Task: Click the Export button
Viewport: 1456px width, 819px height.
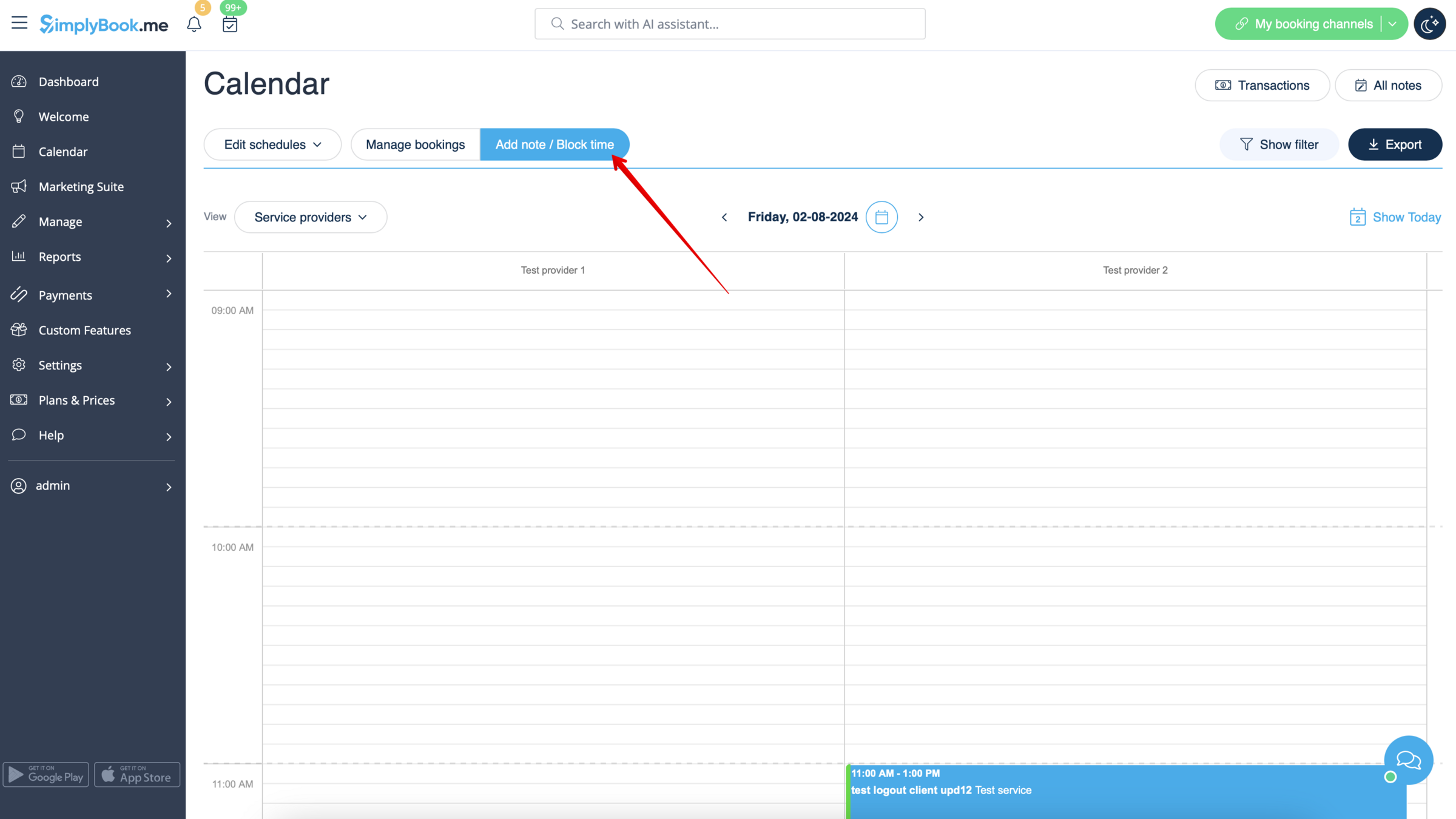Action: [1395, 144]
